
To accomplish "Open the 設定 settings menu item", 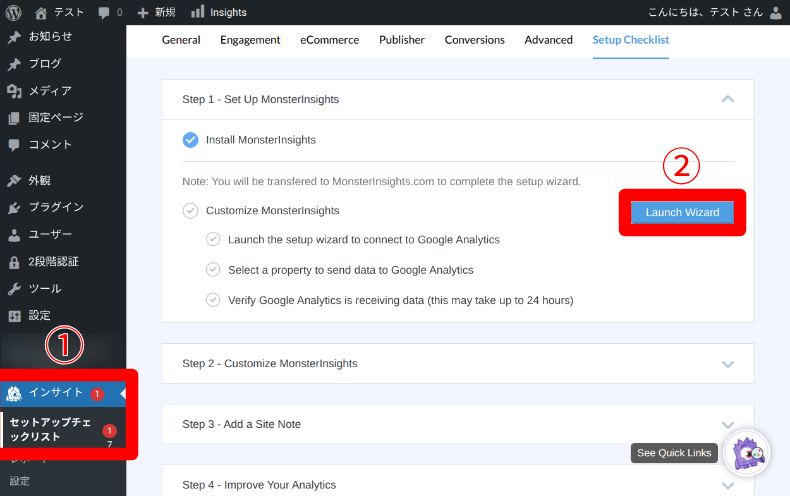I will pyautogui.click(x=39, y=316).
